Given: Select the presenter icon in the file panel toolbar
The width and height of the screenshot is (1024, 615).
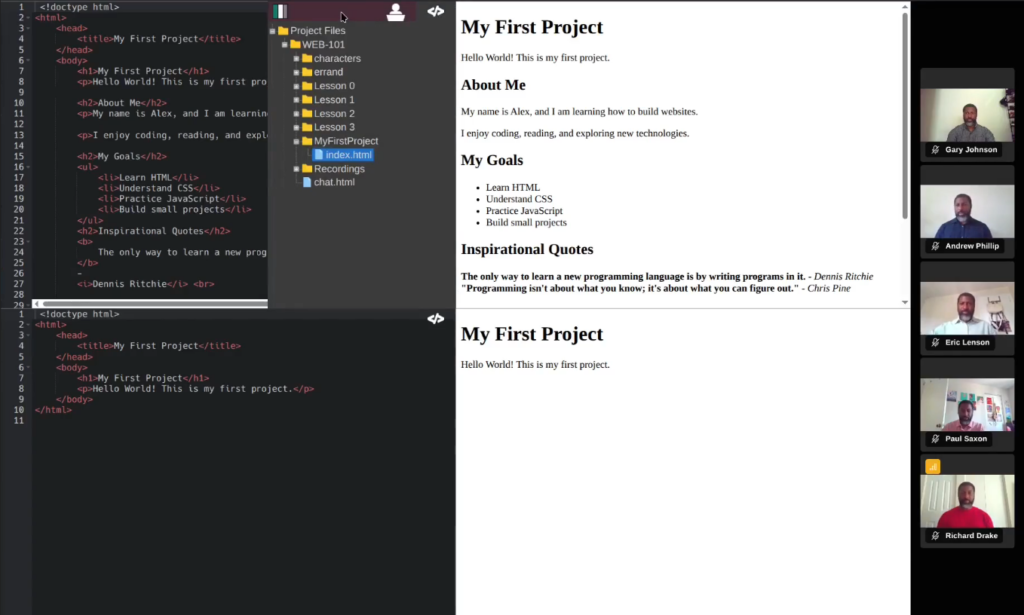Looking at the screenshot, I should click(x=396, y=10).
